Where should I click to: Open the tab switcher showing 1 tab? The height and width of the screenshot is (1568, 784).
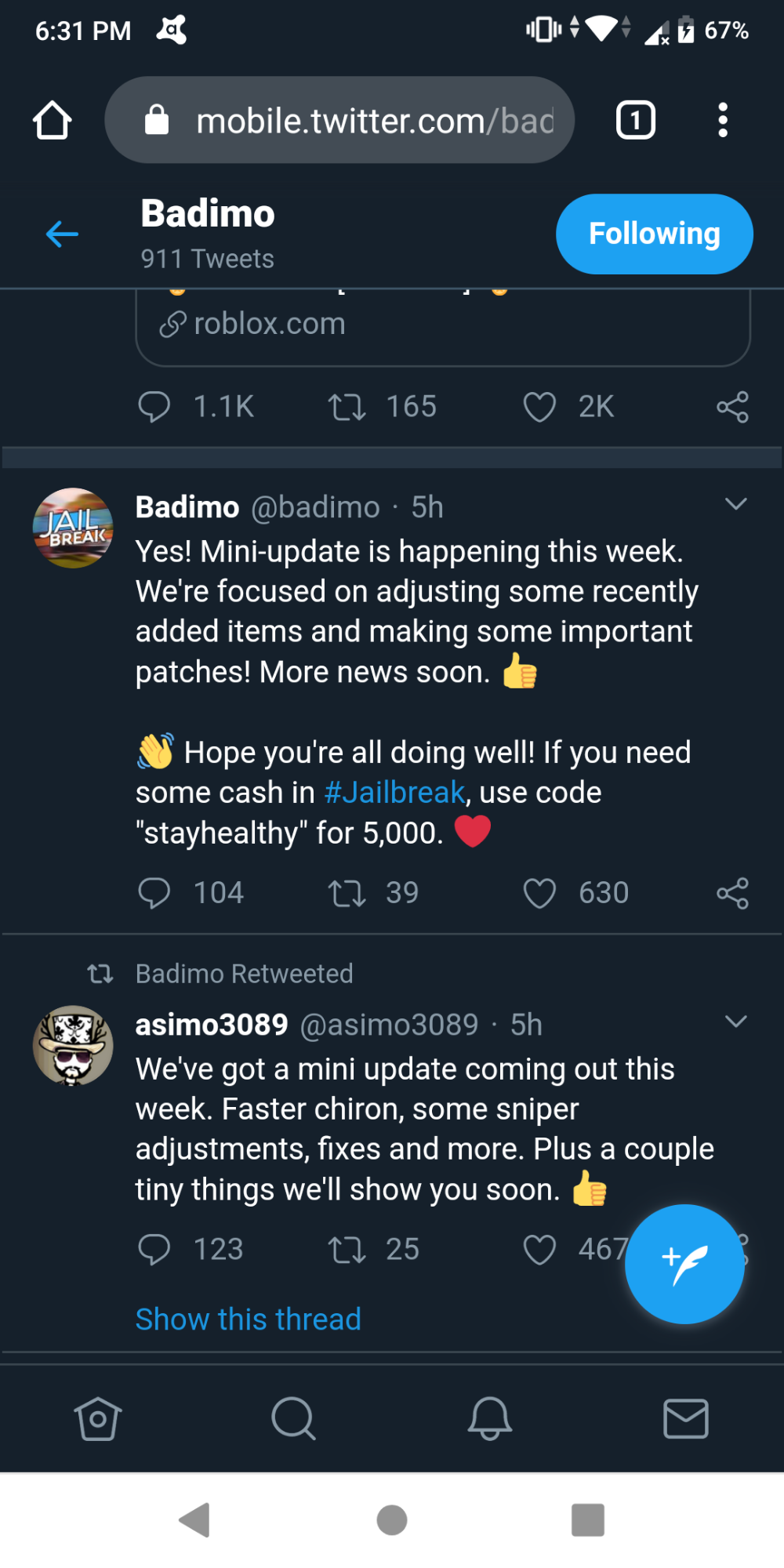tap(635, 121)
